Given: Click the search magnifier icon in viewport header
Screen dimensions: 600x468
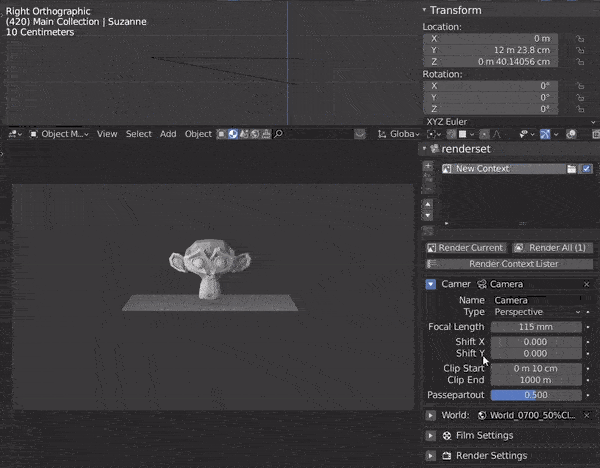Looking at the screenshot, I should tap(279, 134).
